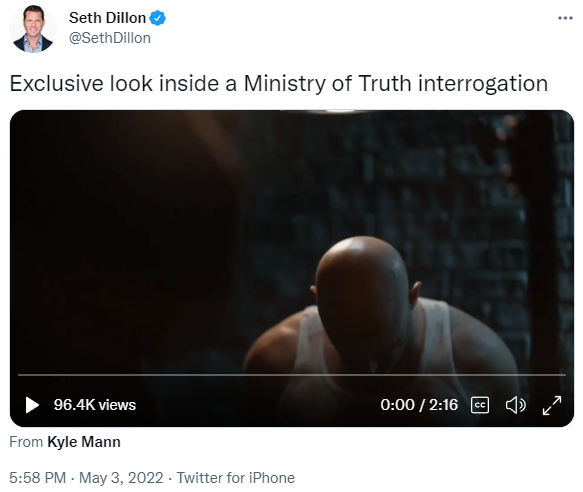583x492 pixels.
Task: Open Seth Dillon's profile picture
Action: click(33, 29)
